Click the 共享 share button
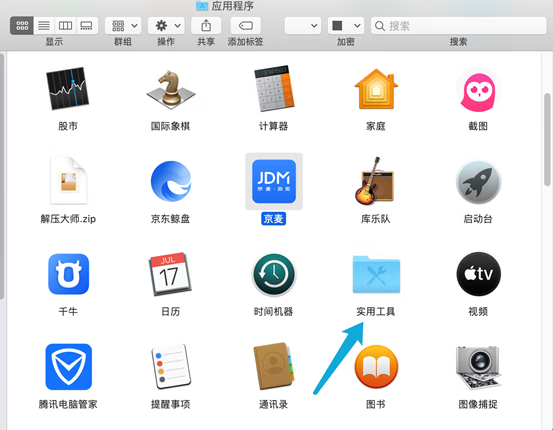The height and width of the screenshot is (430, 553). (x=206, y=25)
